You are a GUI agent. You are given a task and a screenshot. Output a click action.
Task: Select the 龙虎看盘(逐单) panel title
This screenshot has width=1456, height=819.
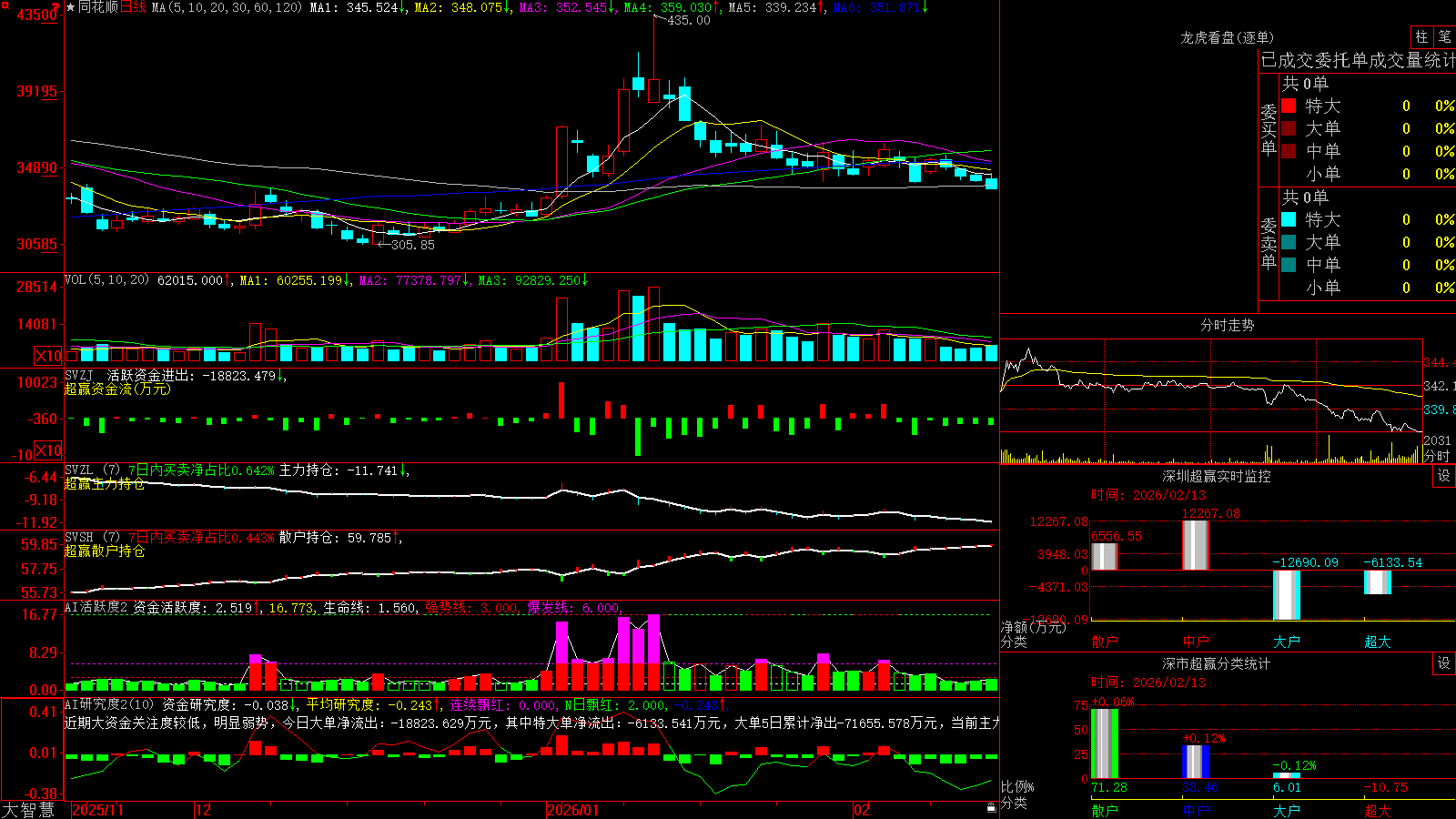point(1227,37)
